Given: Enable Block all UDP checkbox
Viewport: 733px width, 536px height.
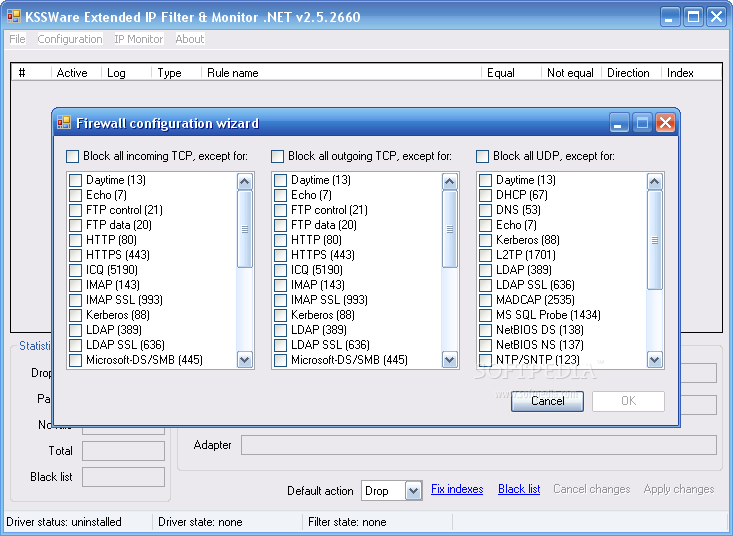Looking at the screenshot, I should (x=482, y=156).
